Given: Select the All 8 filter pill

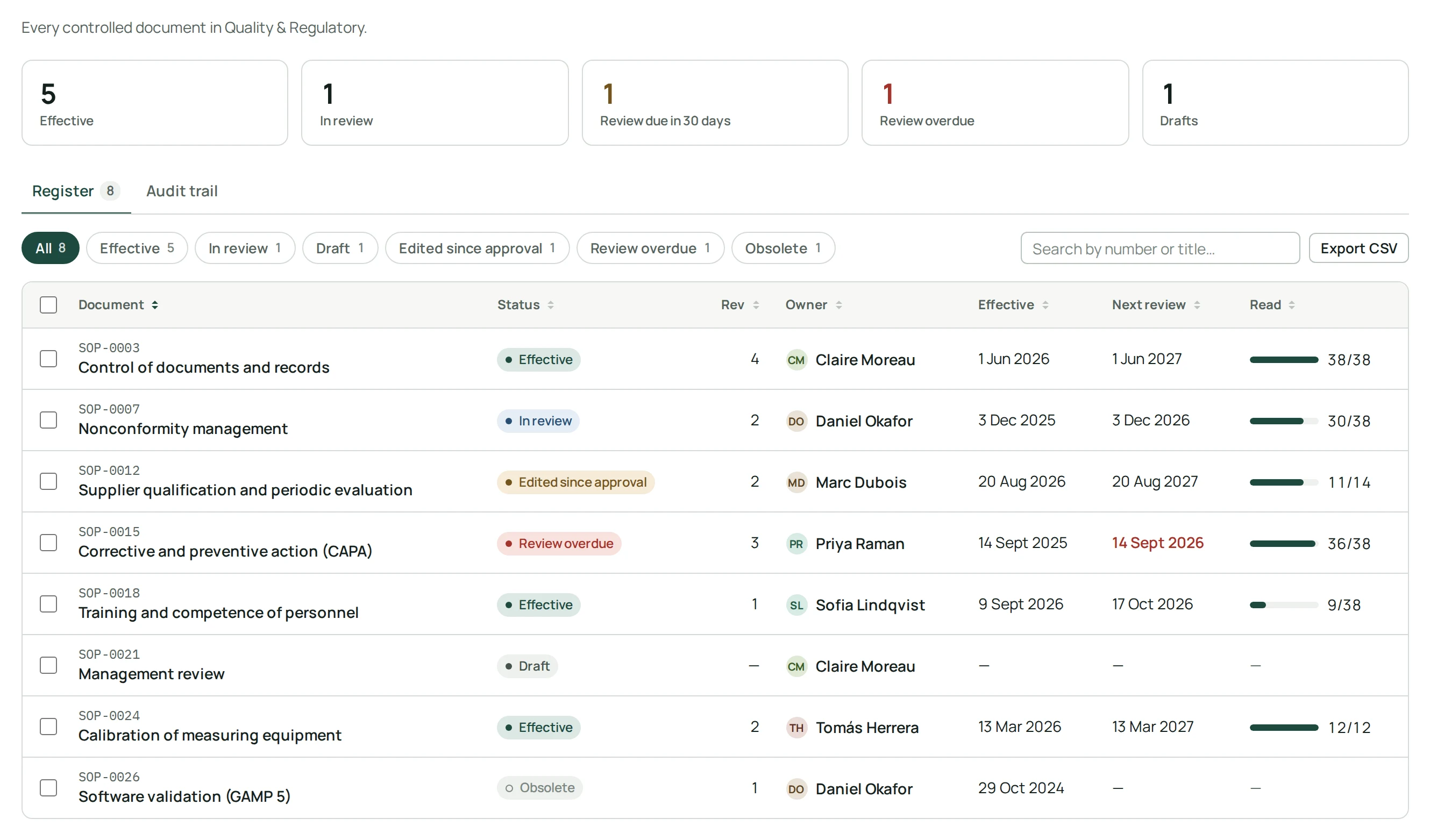Looking at the screenshot, I should coord(51,248).
